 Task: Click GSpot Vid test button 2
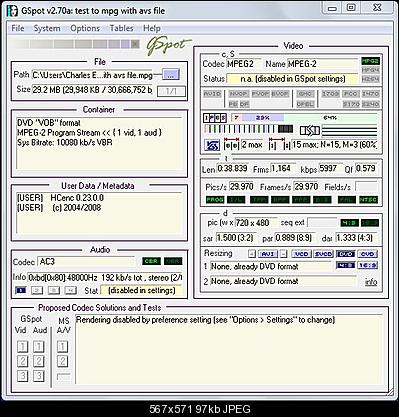22,361
